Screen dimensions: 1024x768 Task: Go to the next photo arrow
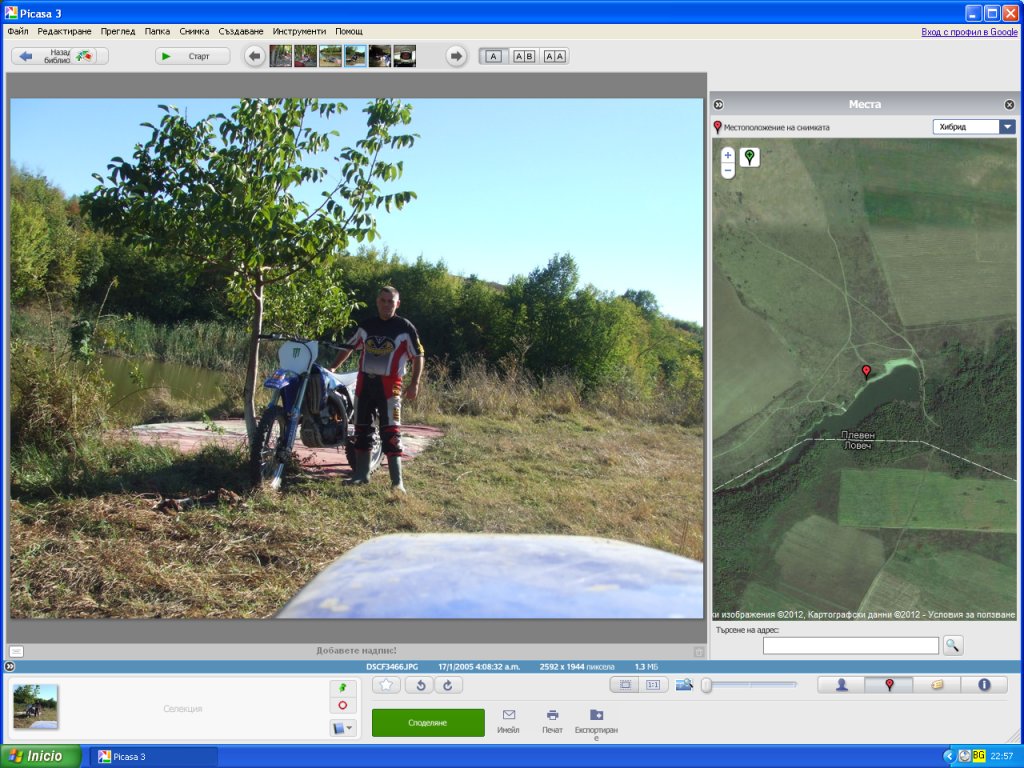(x=456, y=56)
